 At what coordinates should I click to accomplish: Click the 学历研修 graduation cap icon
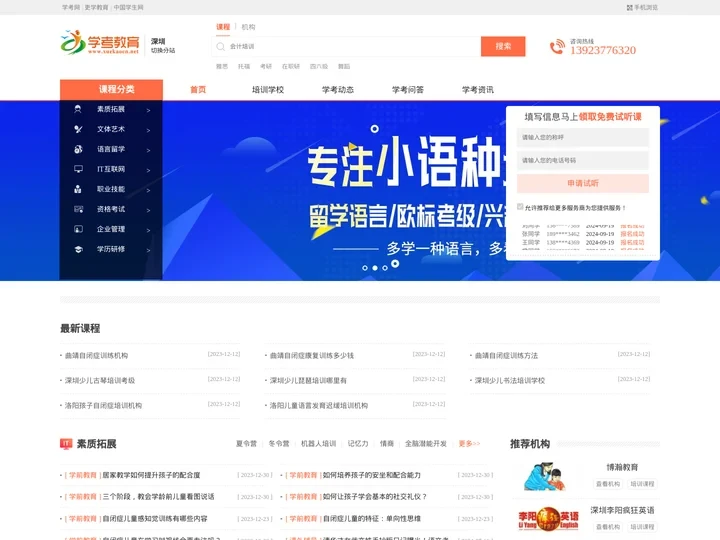(78, 249)
